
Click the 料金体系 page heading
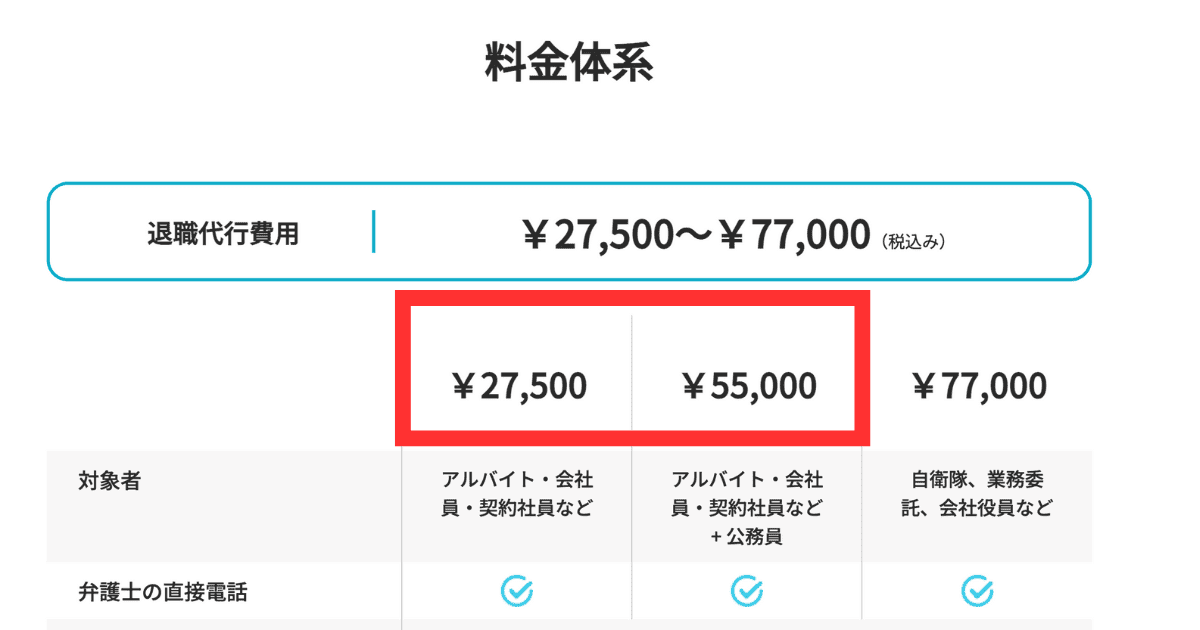[569, 62]
